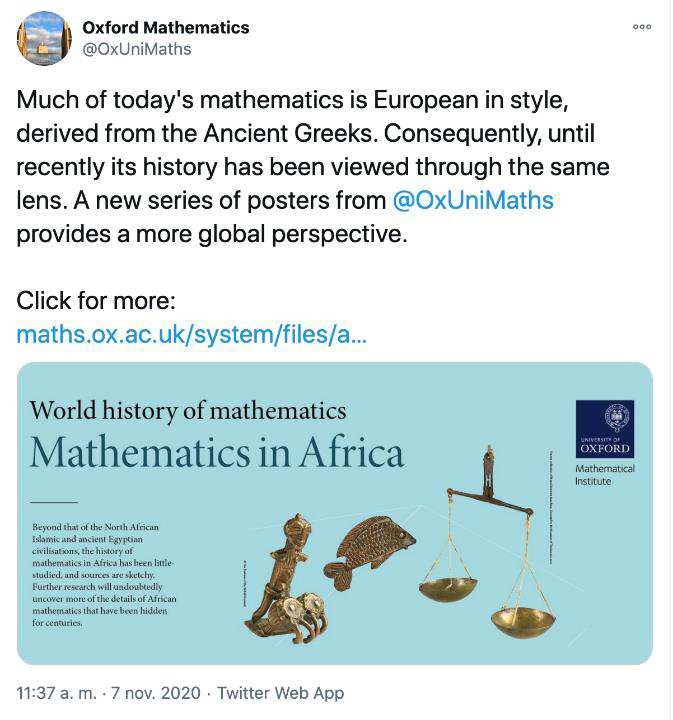Click the 'Mathematics in Africa' poster title

point(216,453)
